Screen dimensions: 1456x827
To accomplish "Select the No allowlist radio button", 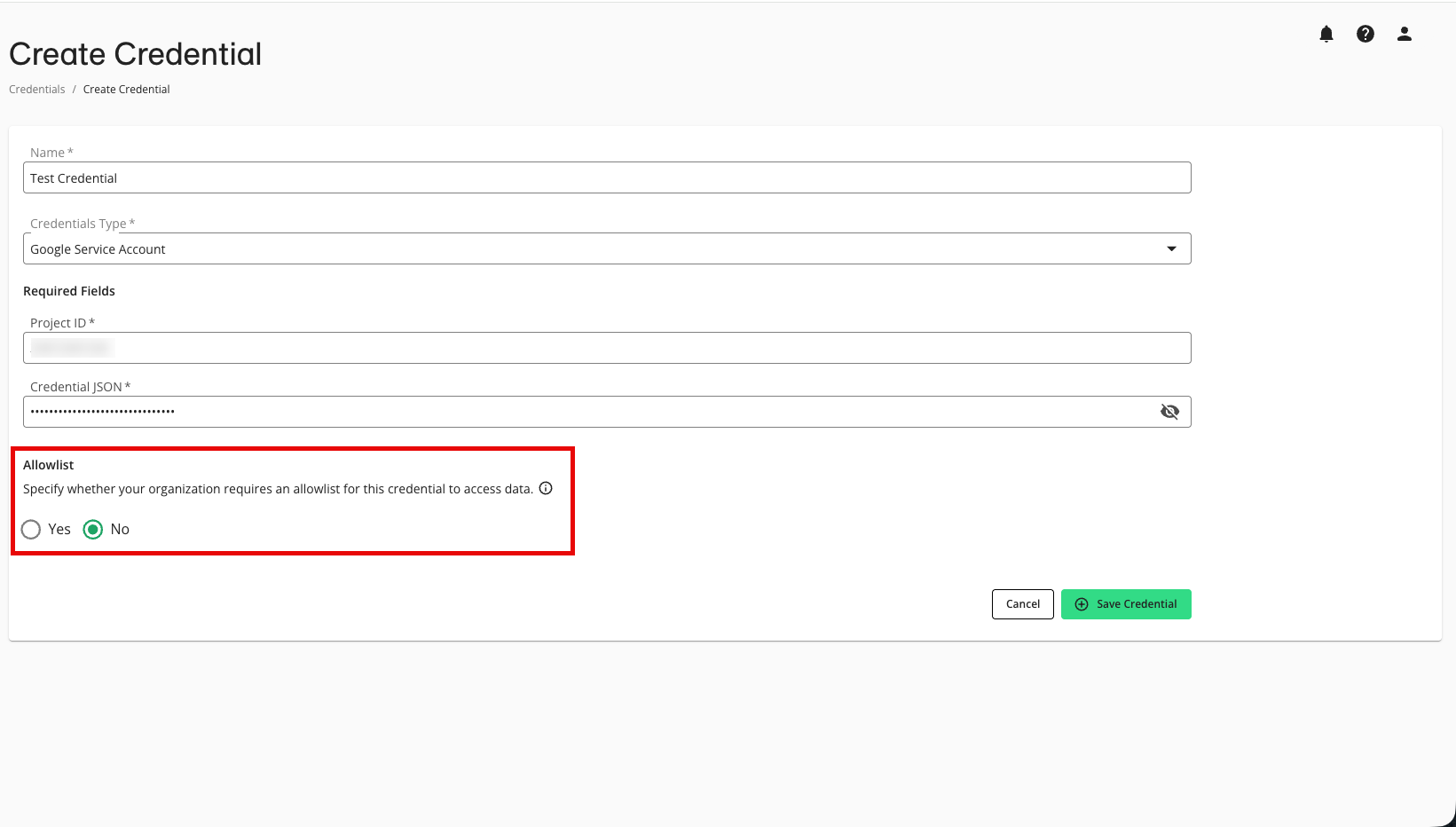I will click(x=93, y=530).
